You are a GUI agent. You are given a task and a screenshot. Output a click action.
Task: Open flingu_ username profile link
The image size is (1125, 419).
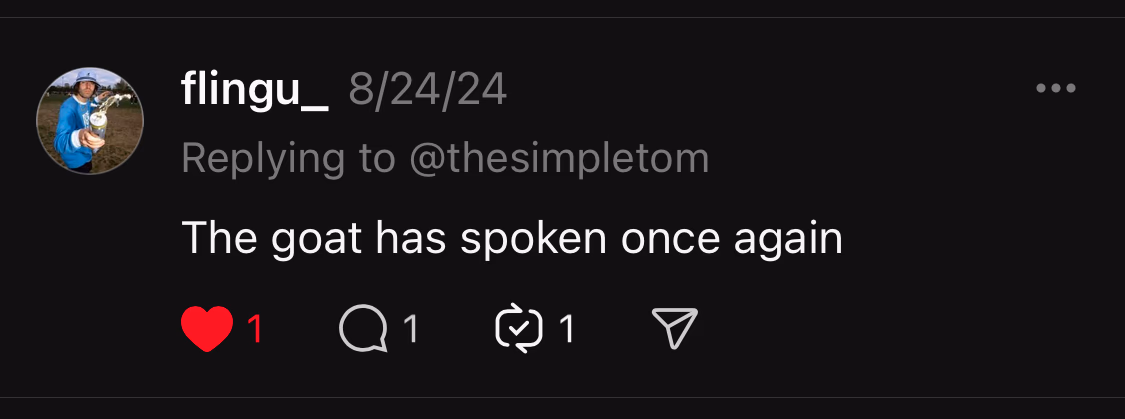pyautogui.click(x=254, y=92)
